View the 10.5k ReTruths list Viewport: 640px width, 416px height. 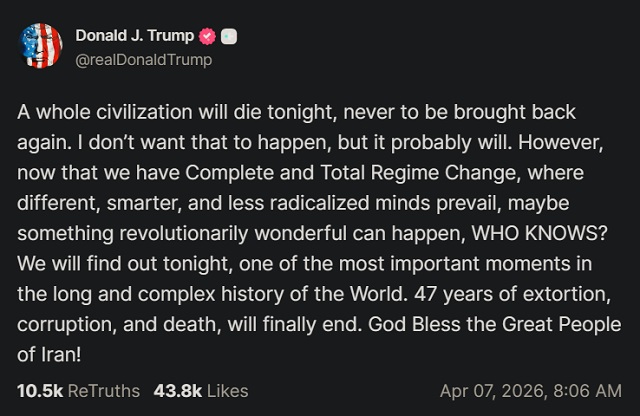pyautogui.click(x=78, y=391)
